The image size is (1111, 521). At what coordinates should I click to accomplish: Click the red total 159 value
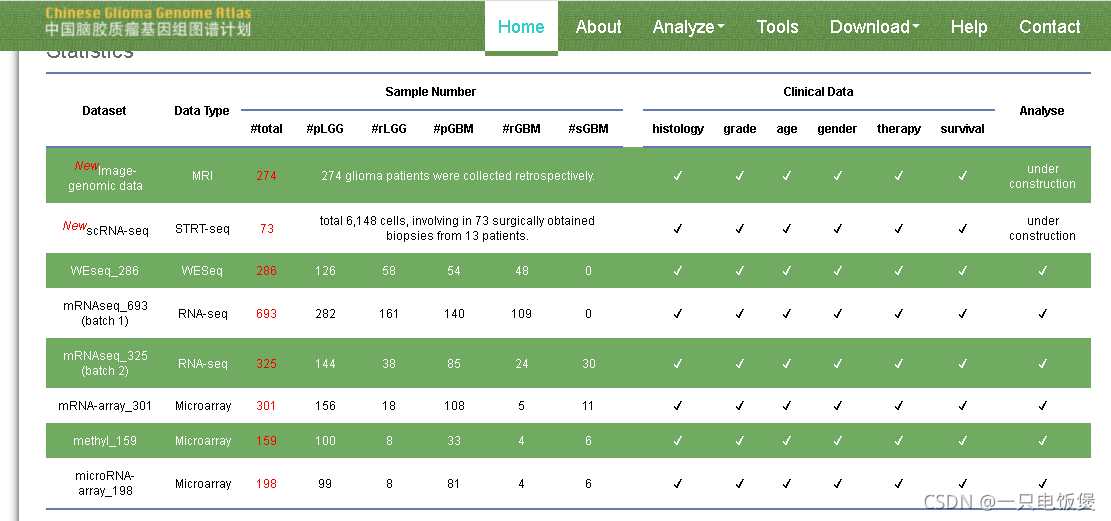266,441
